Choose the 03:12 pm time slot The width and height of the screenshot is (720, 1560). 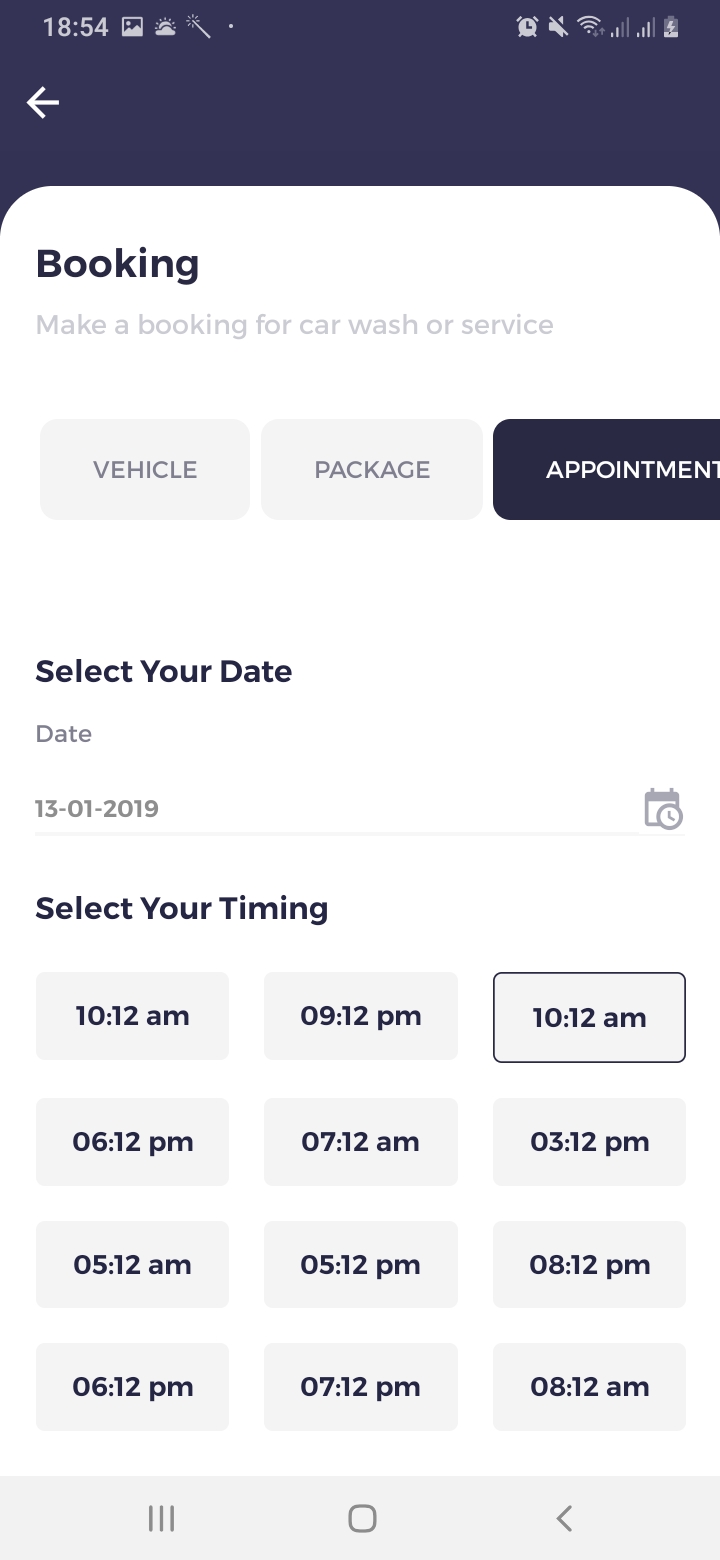pos(589,1142)
